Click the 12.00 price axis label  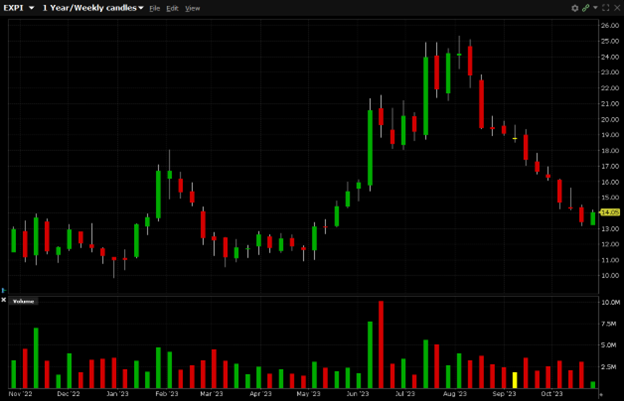click(610, 244)
